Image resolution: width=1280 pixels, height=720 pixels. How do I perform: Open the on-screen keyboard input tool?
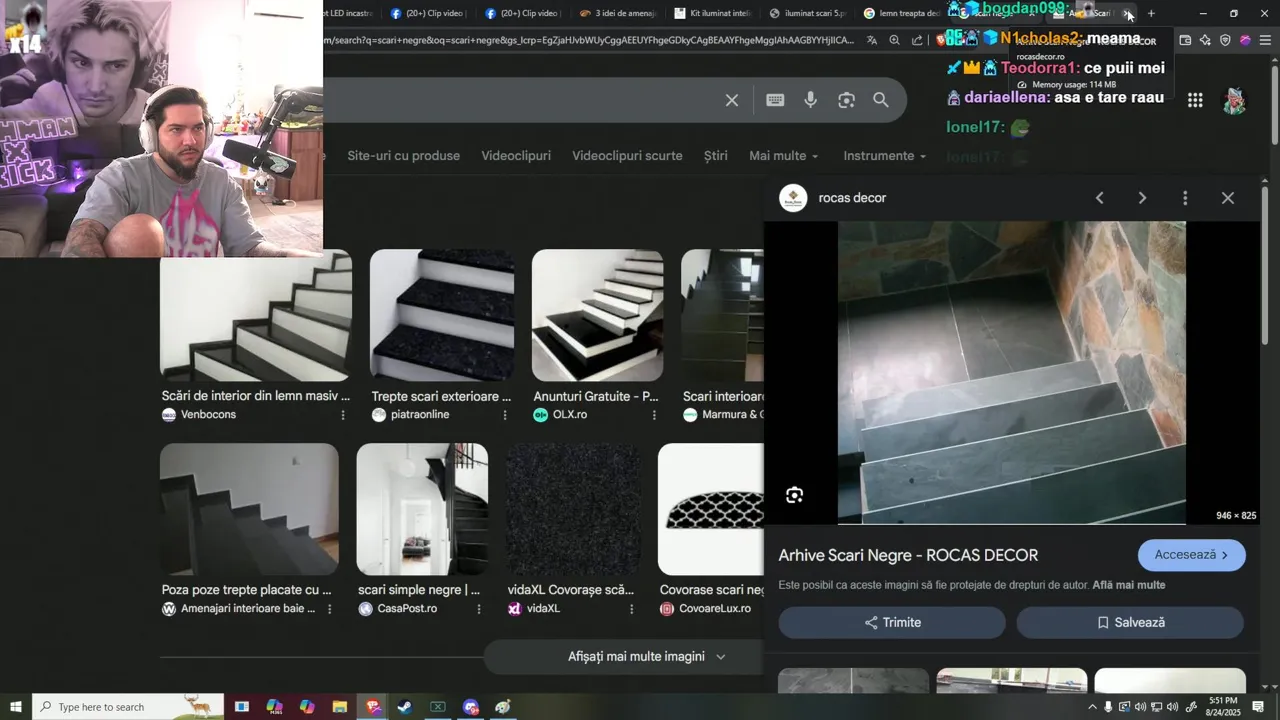775,100
